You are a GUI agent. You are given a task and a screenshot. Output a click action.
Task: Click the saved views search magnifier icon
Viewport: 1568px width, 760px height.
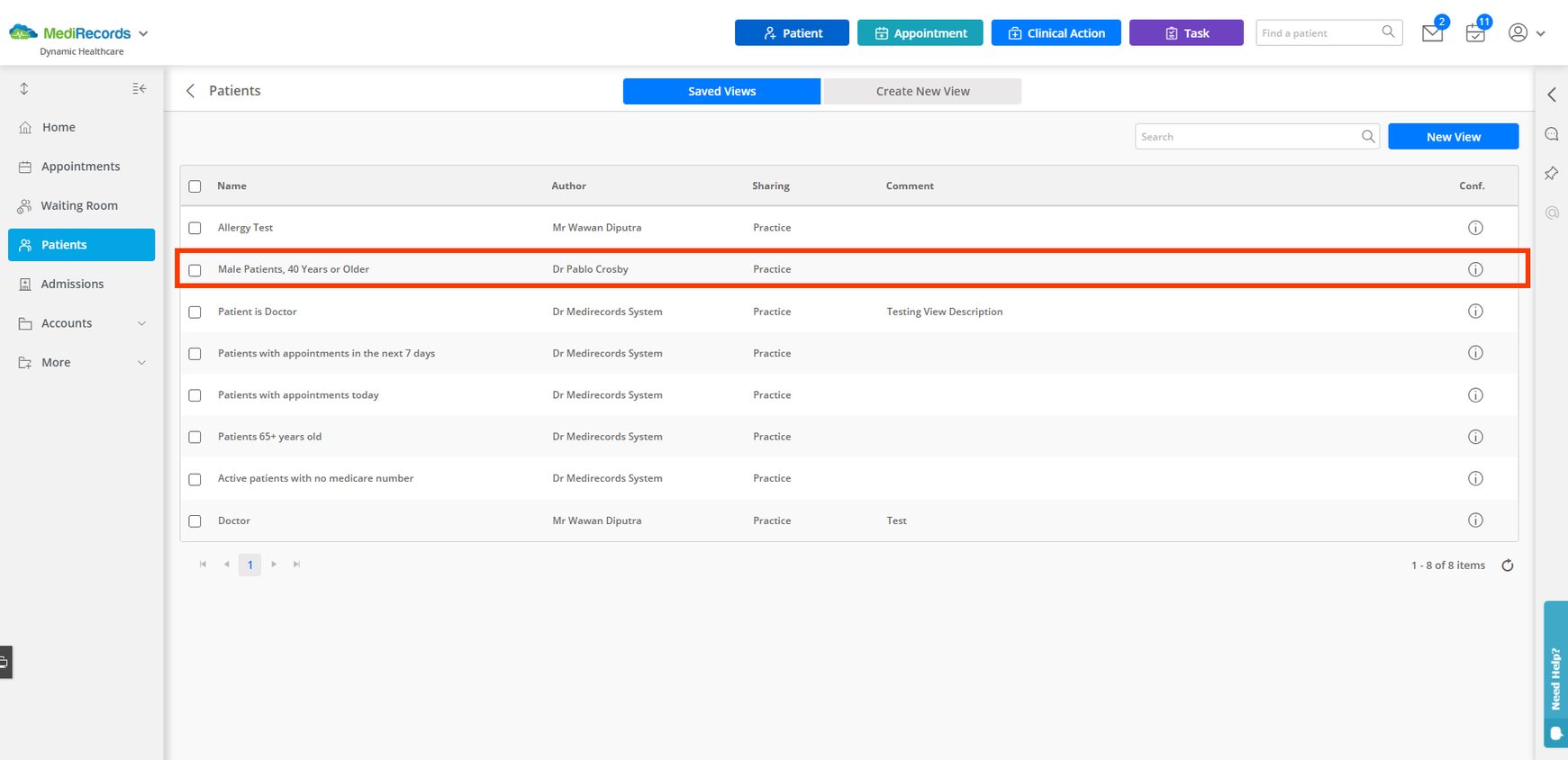pos(1368,137)
